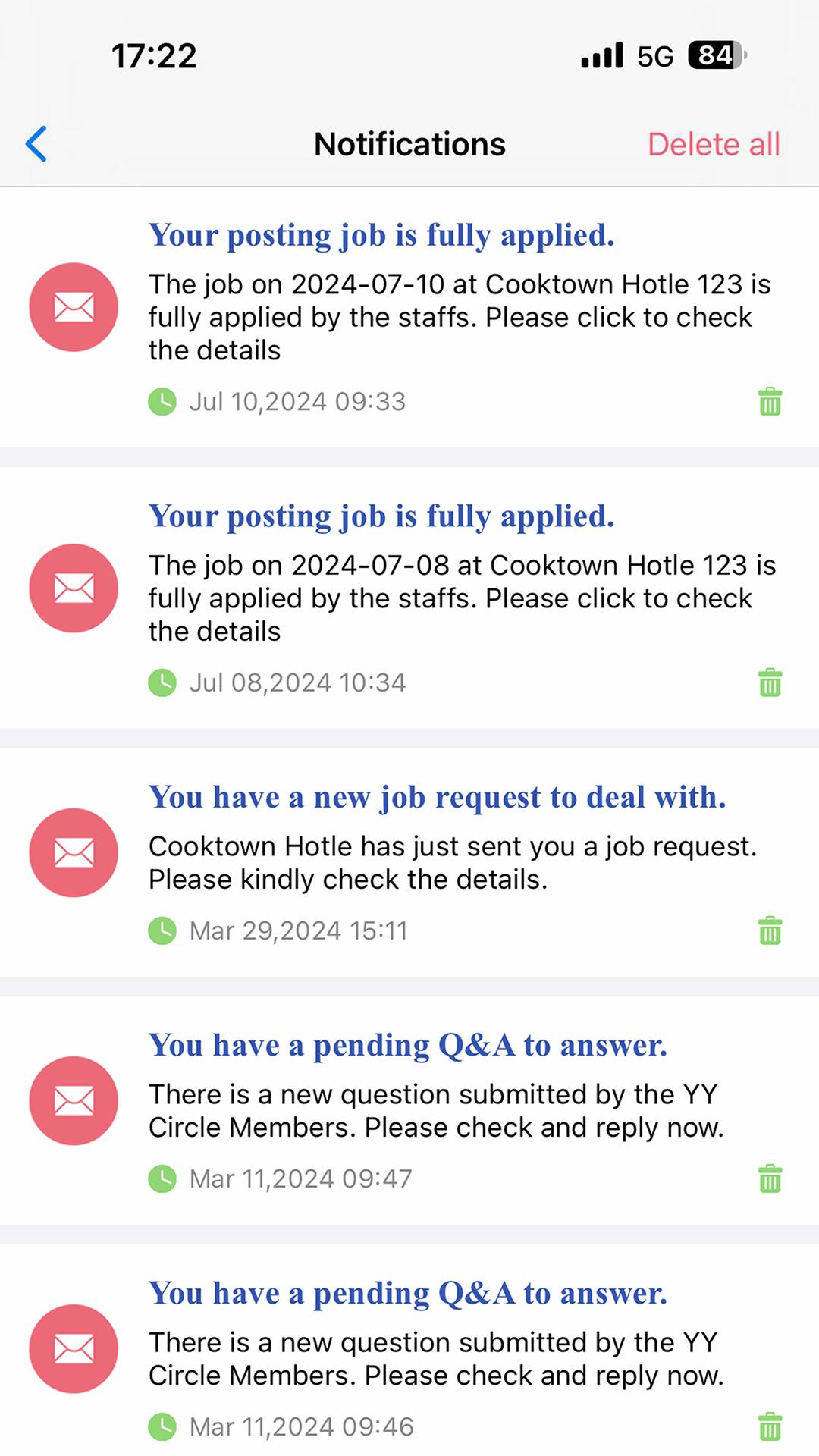This screenshot has height=1456, width=819.
Task: Open first 'Your posting job is fully applied' title
Action: tap(381, 236)
